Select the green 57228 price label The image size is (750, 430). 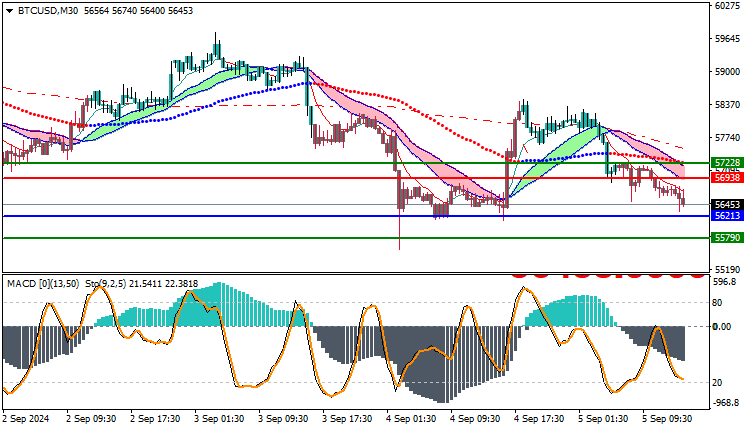pyautogui.click(x=727, y=163)
